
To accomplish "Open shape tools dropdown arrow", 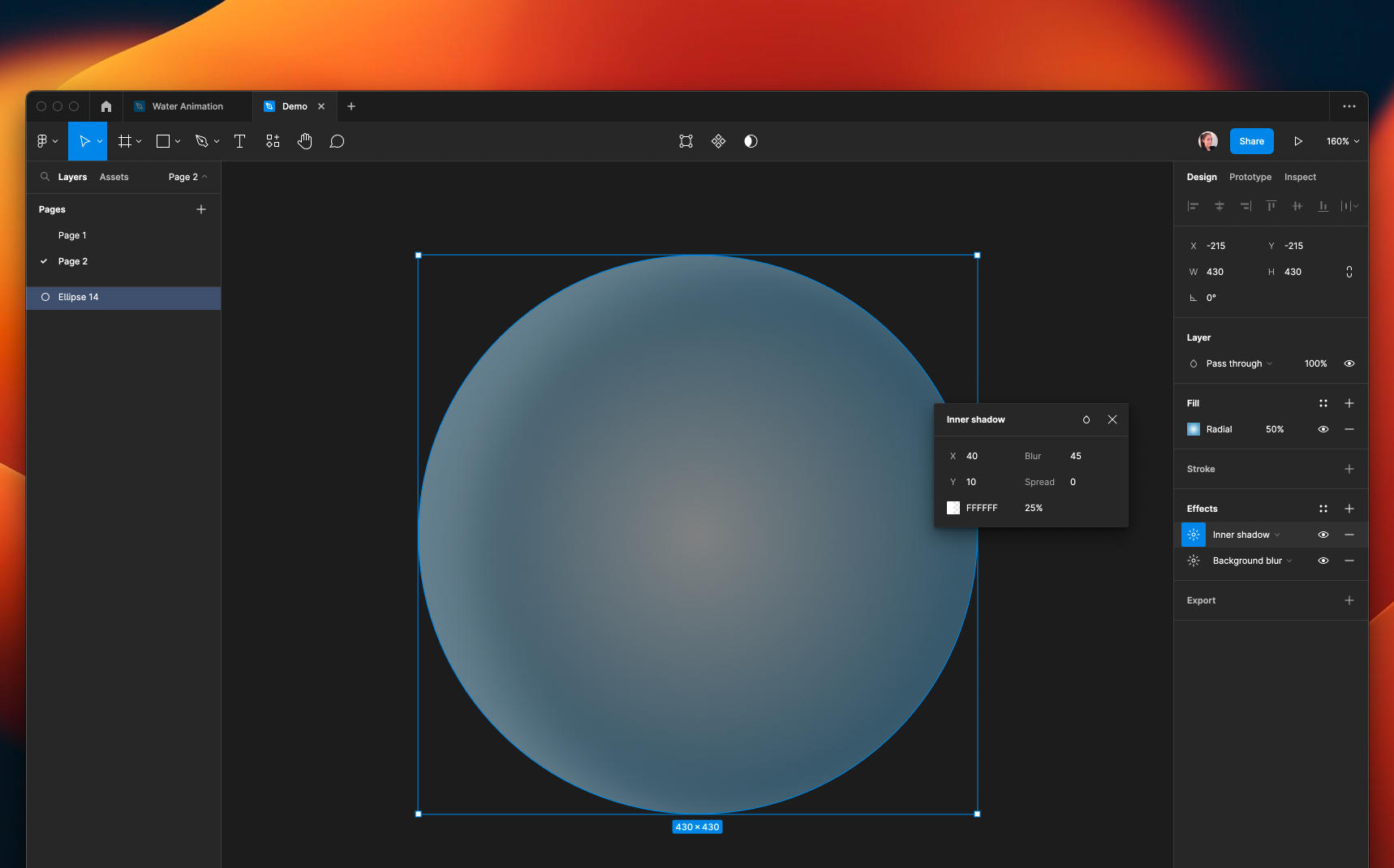I will [178, 141].
